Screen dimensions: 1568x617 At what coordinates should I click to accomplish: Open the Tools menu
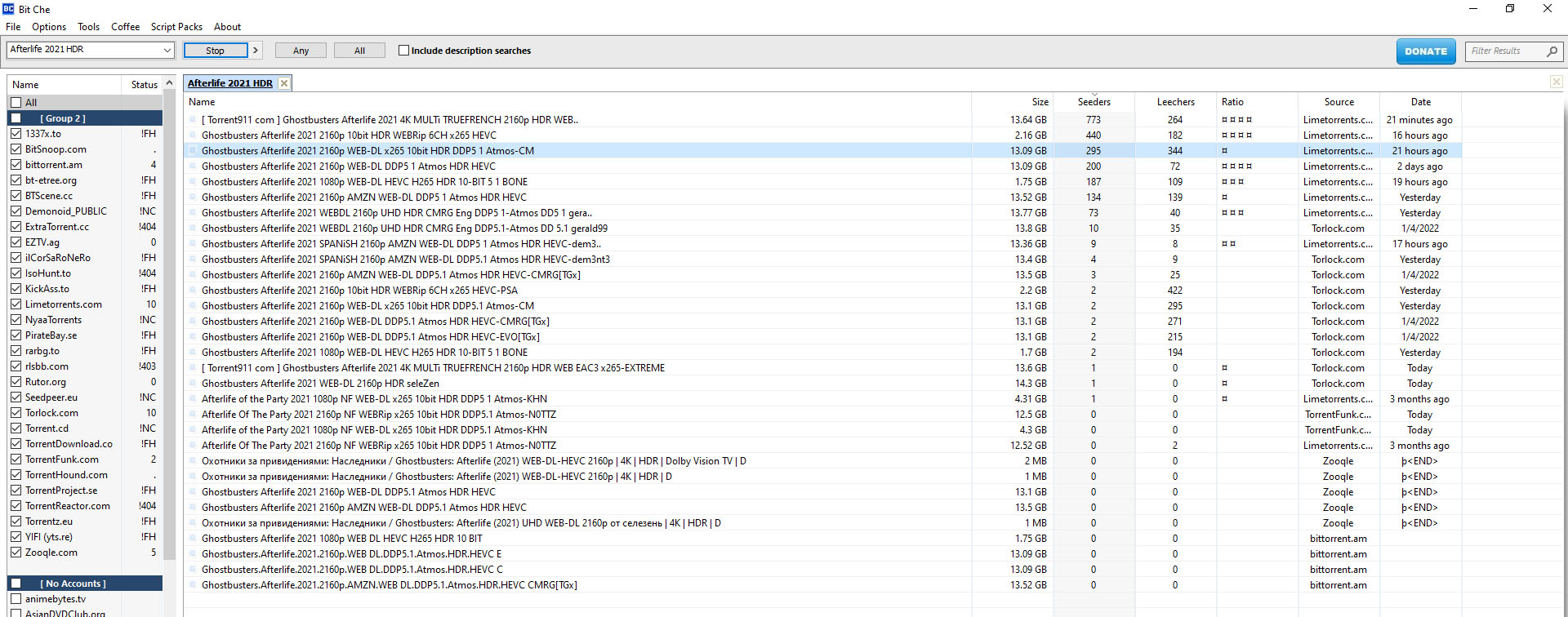88,27
